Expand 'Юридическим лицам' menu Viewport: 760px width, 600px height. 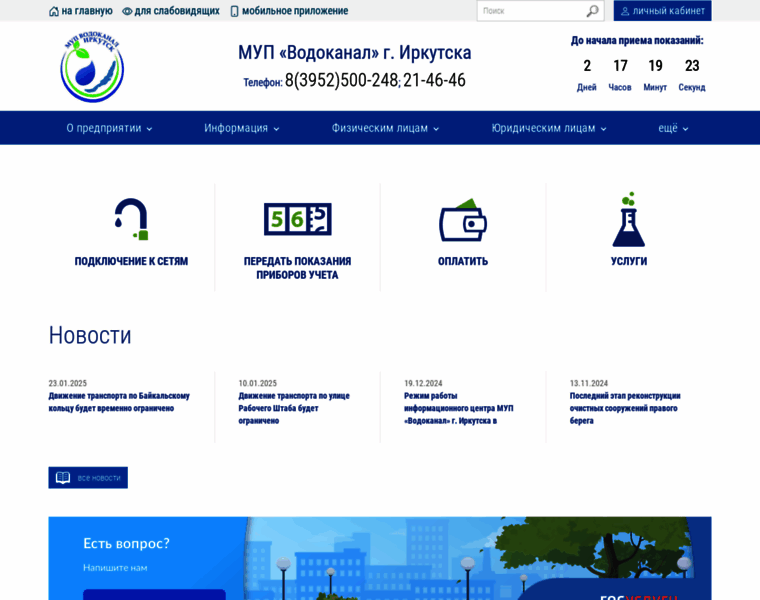[549, 128]
